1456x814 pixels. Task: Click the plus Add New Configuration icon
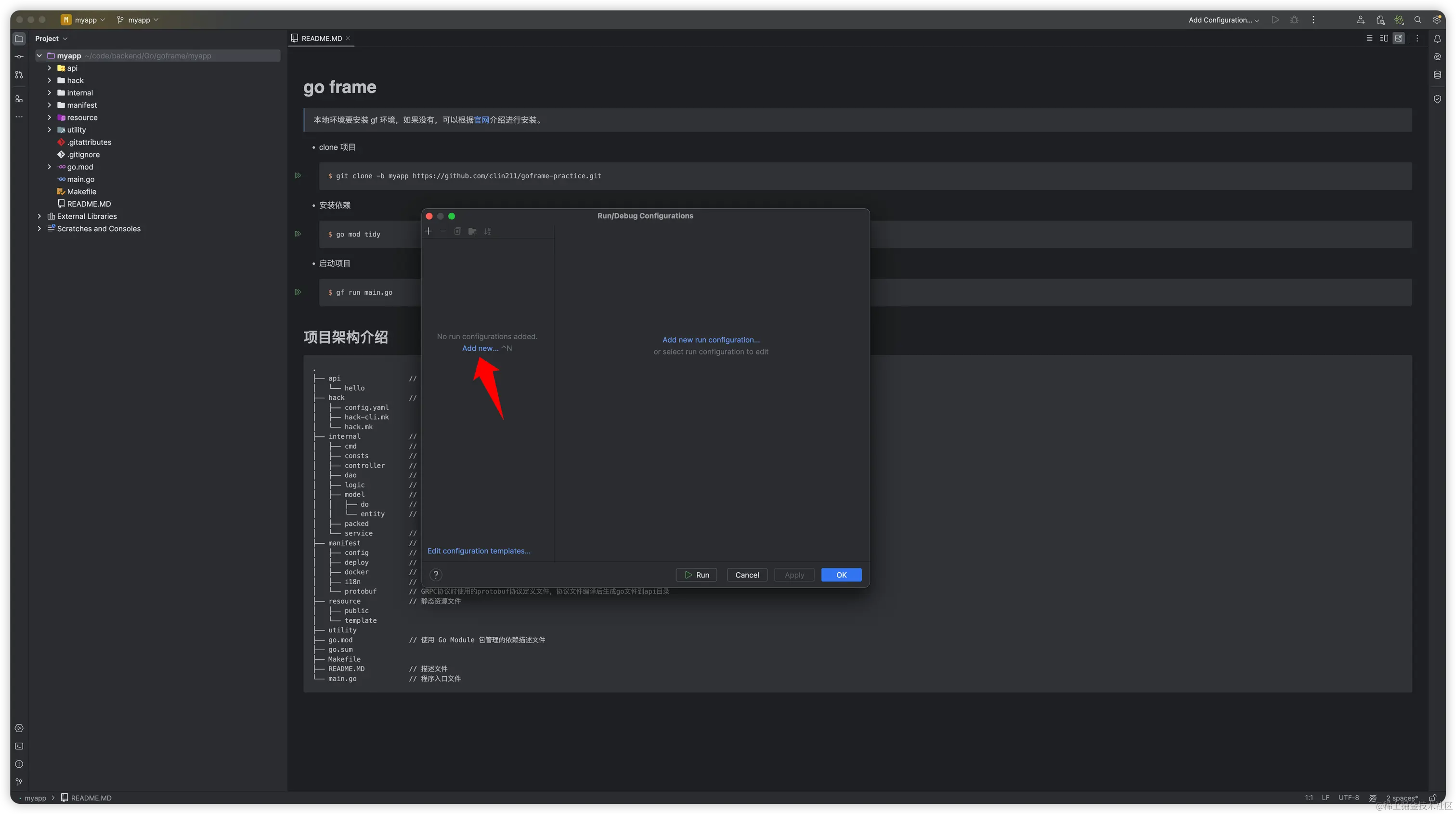(x=429, y=231)
